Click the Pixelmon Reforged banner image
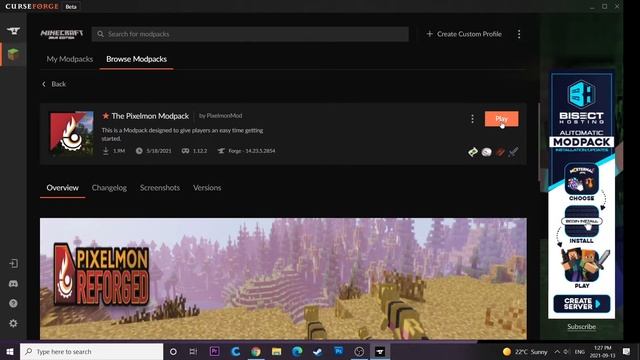This screenshot has width=640, height=360. (283, 278)
